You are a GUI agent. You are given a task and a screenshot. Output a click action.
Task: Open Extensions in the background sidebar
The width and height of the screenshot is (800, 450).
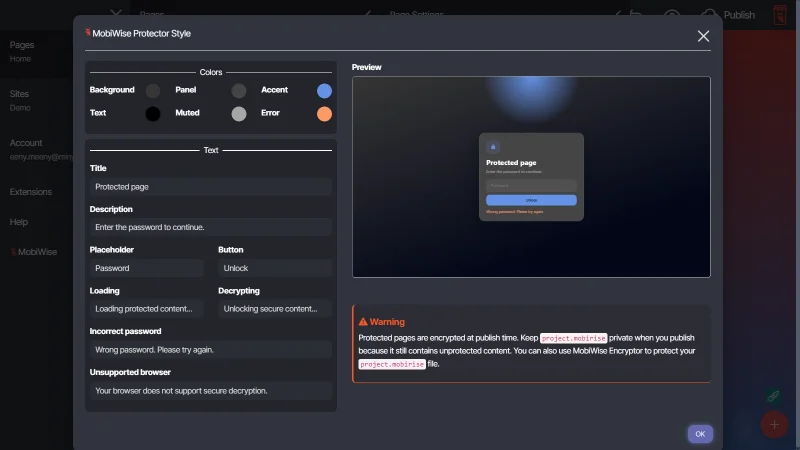click(31, 192)
